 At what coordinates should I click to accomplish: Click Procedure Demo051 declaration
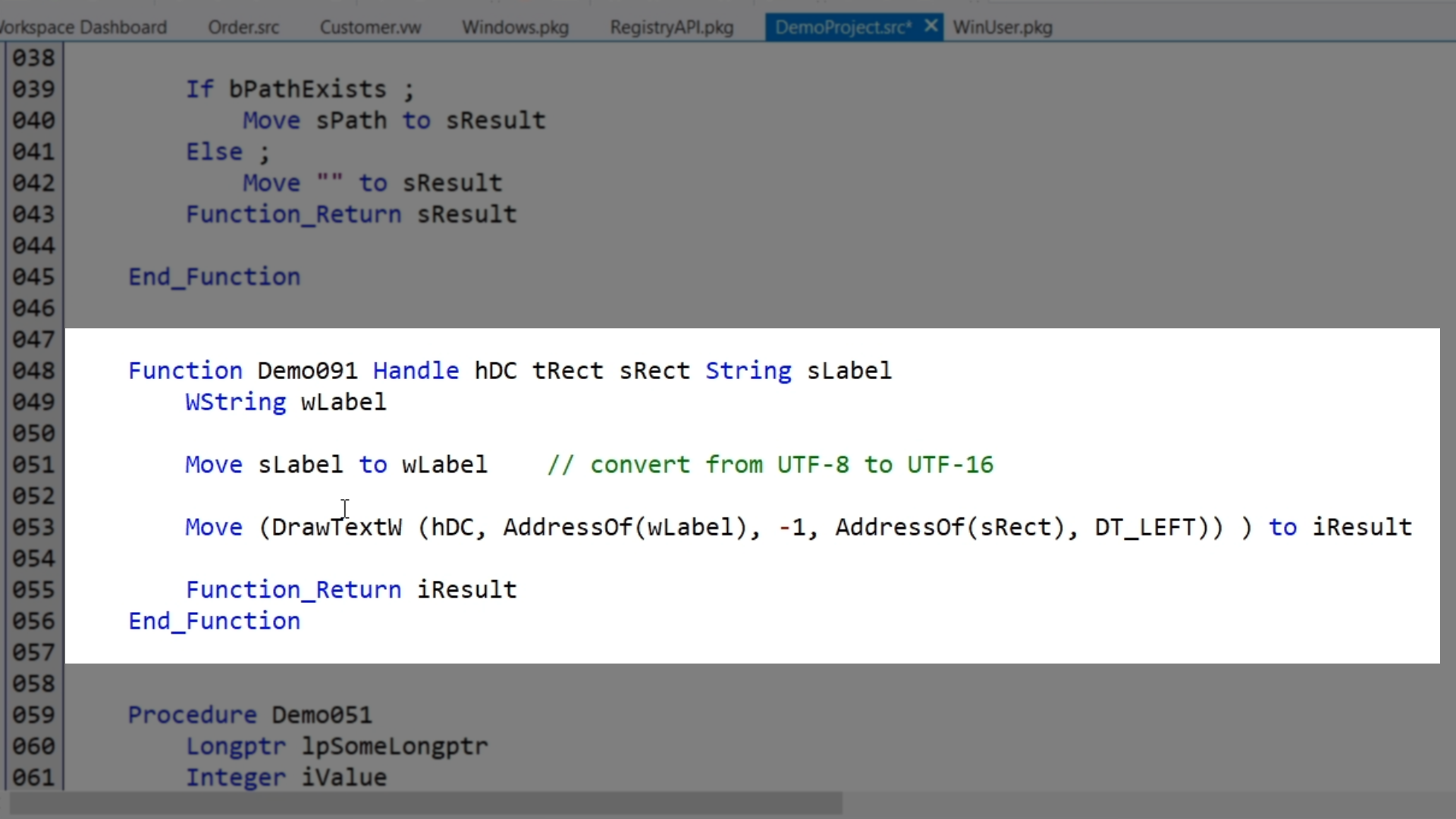[x=249, y=714]
